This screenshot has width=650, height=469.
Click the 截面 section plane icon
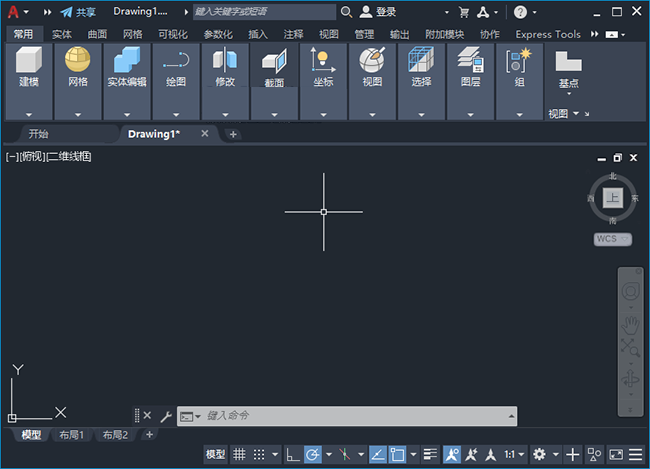click(x=273, y=63)
